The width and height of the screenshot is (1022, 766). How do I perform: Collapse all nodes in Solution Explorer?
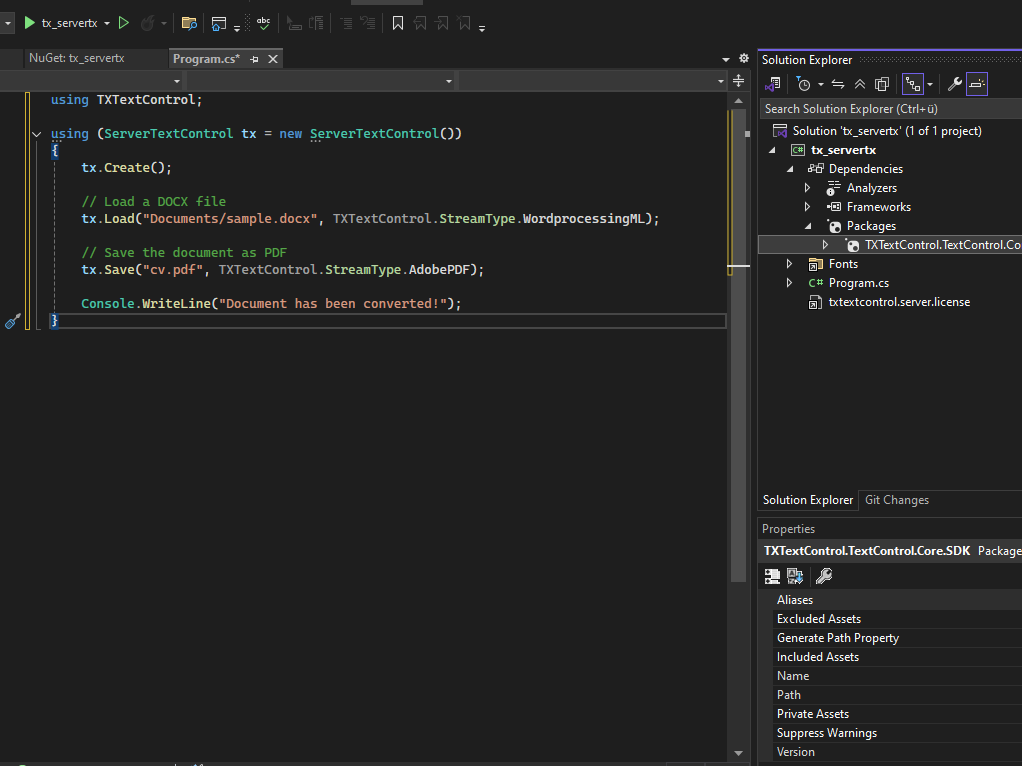pyautogui.click(x=860, y=84)
